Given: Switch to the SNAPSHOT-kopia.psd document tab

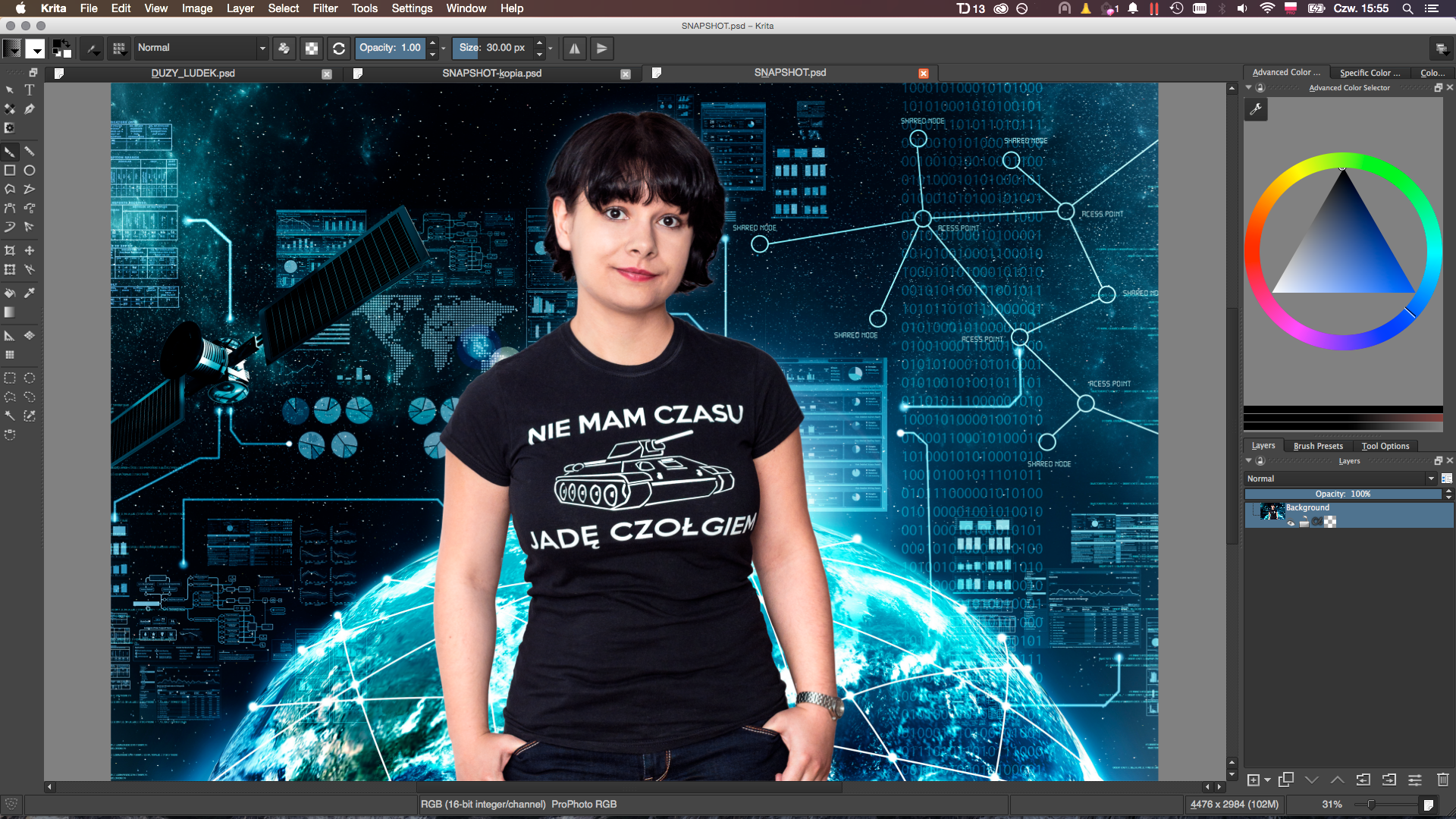Looking at the screenshot, I should (x=492, y=74).
